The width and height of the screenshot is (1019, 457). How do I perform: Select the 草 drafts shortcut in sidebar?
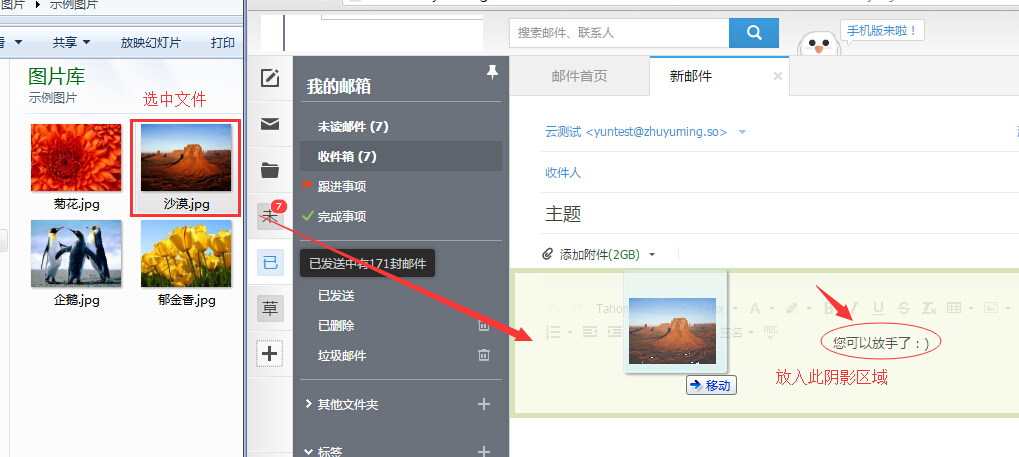[x=270, y=308]
